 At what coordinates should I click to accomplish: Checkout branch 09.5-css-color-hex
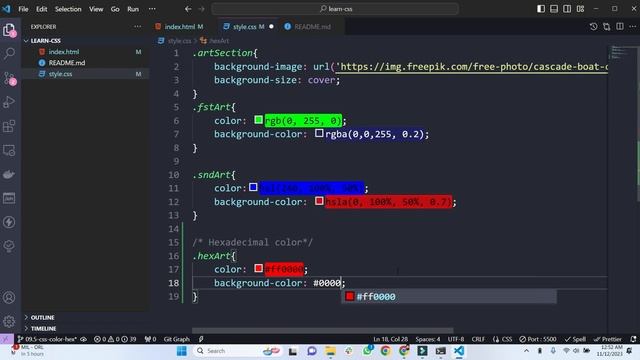pos(47,339)
